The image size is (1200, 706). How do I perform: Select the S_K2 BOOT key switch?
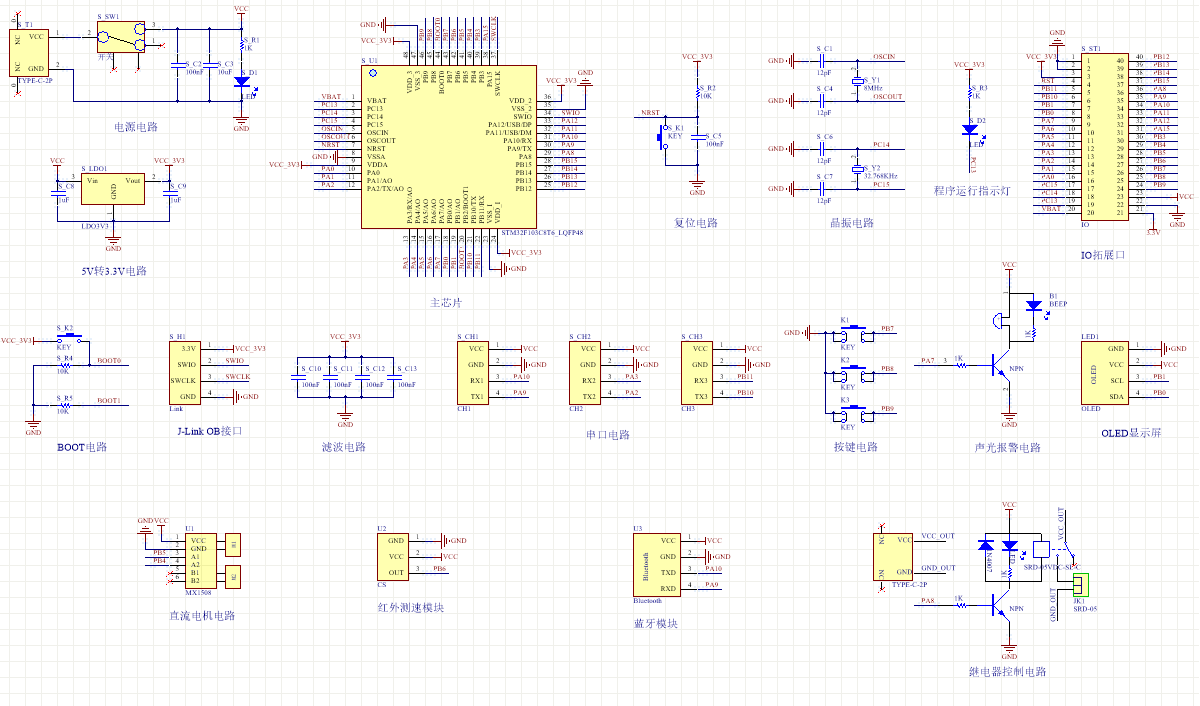(x=66, y=340)
